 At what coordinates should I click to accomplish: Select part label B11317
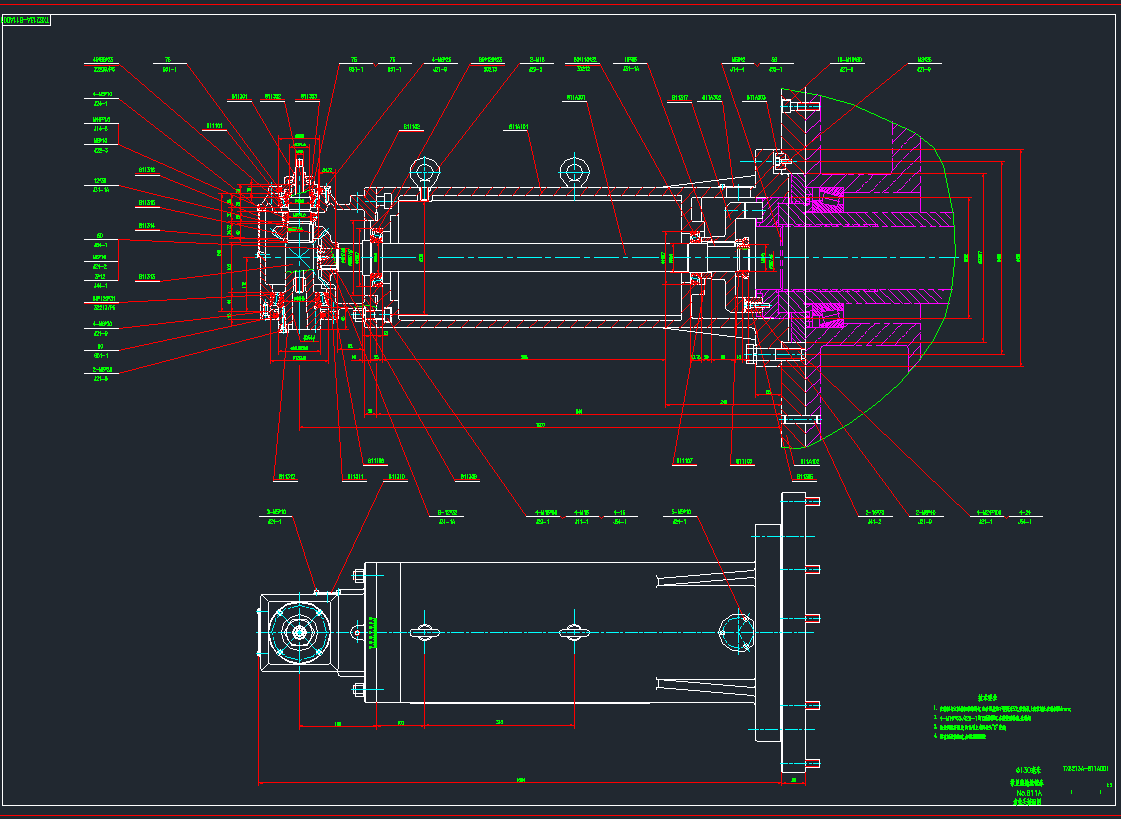[x=679, y=97]
